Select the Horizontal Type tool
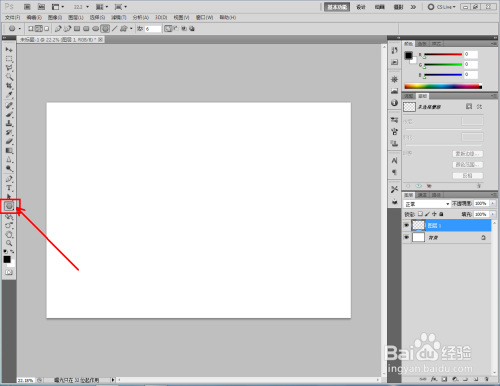Image resolution: width=500 pixels, height=386 pixels. click(9, 188)
